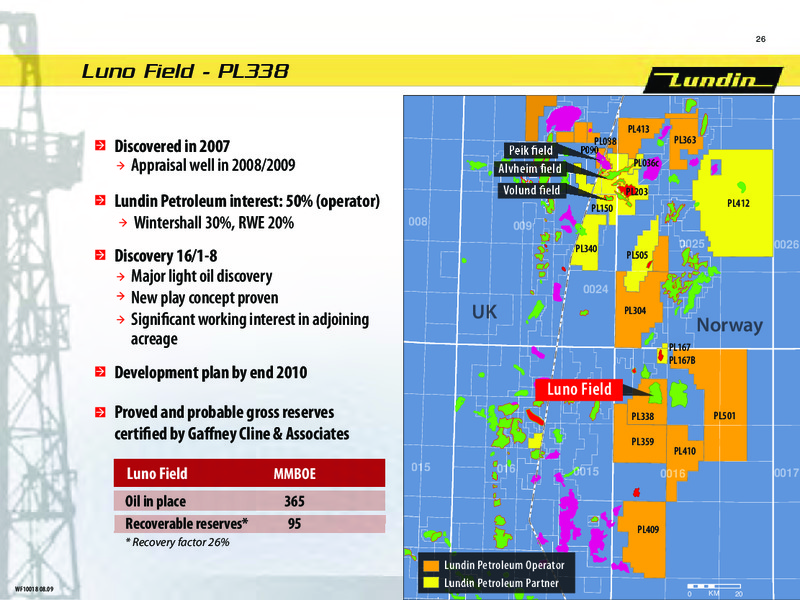Click the PL412 licence label on the map
This screenshot has width=800, height=600.
coord(738,204)
